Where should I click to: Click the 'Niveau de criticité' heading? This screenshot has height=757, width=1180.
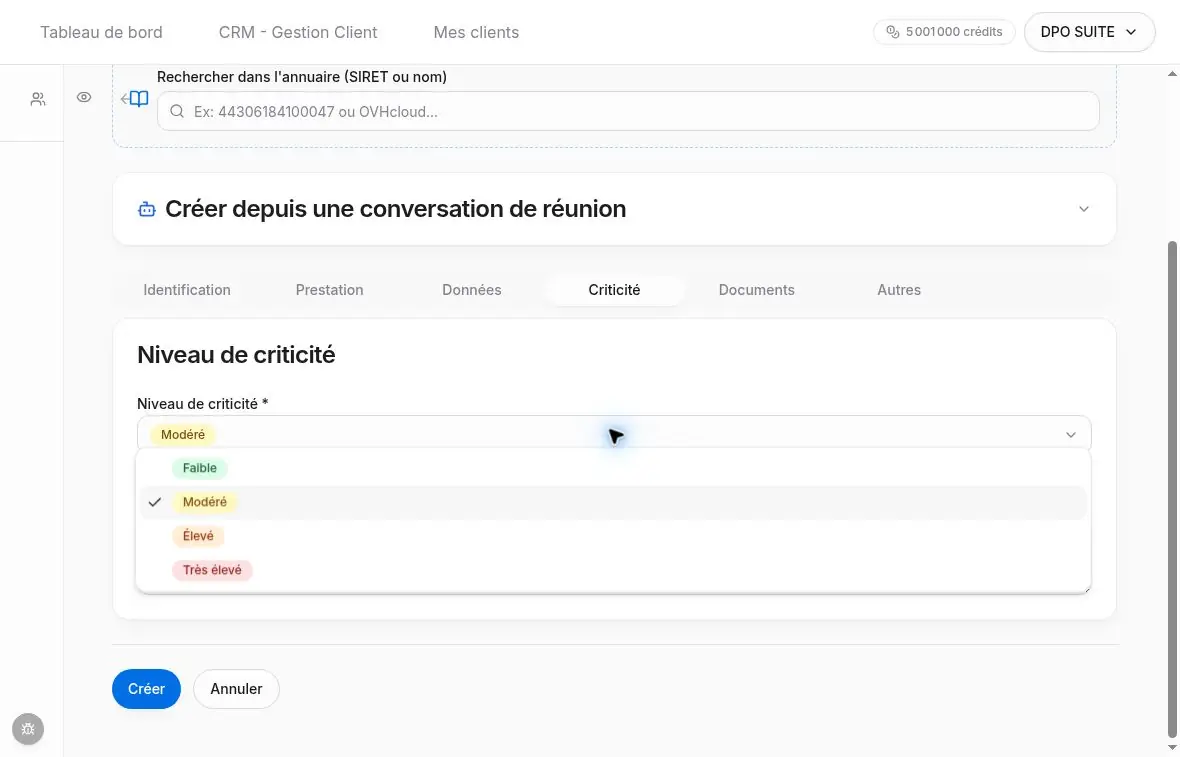click(x=236, y=354)
